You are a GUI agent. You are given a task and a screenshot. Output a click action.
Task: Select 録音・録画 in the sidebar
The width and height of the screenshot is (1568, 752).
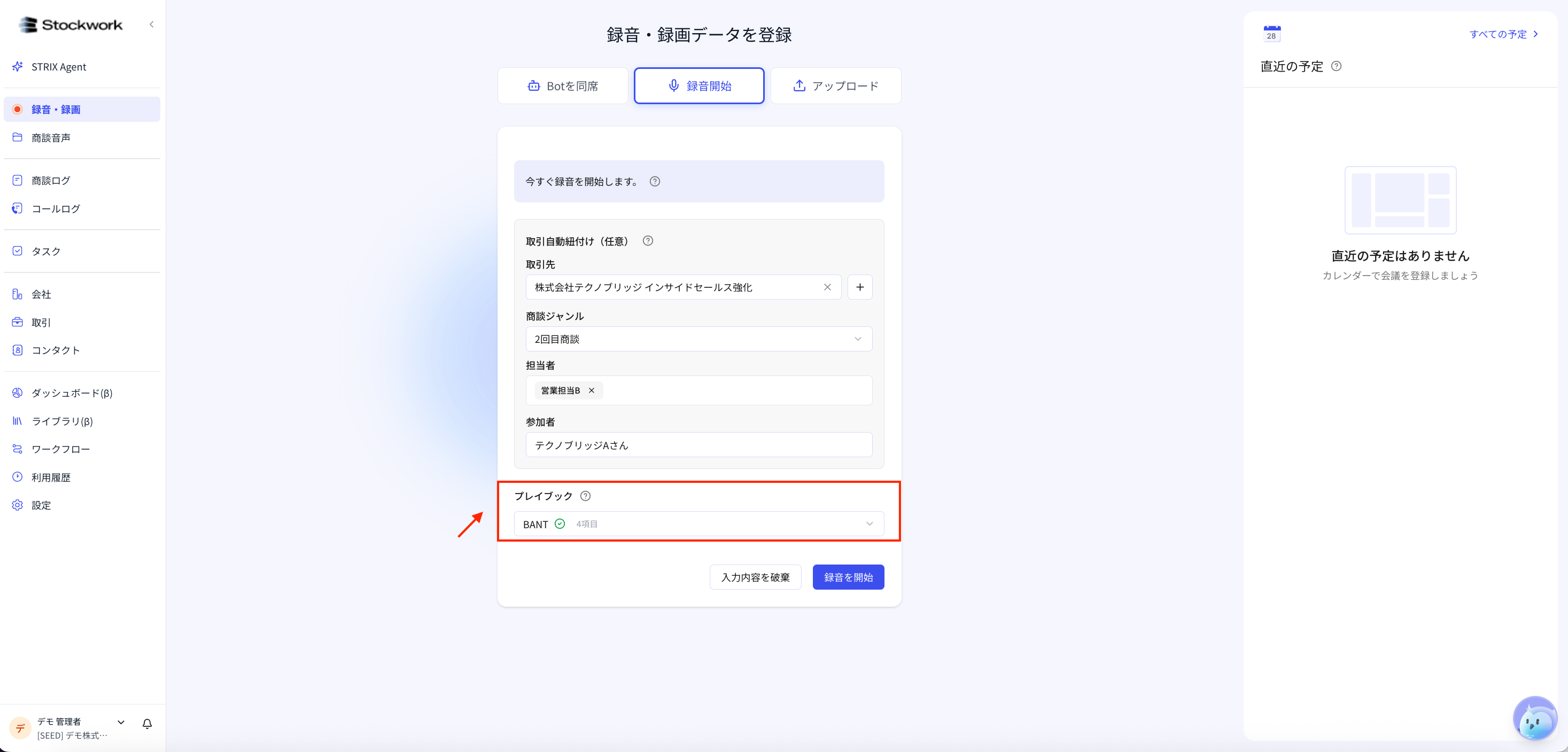[82, 109]
